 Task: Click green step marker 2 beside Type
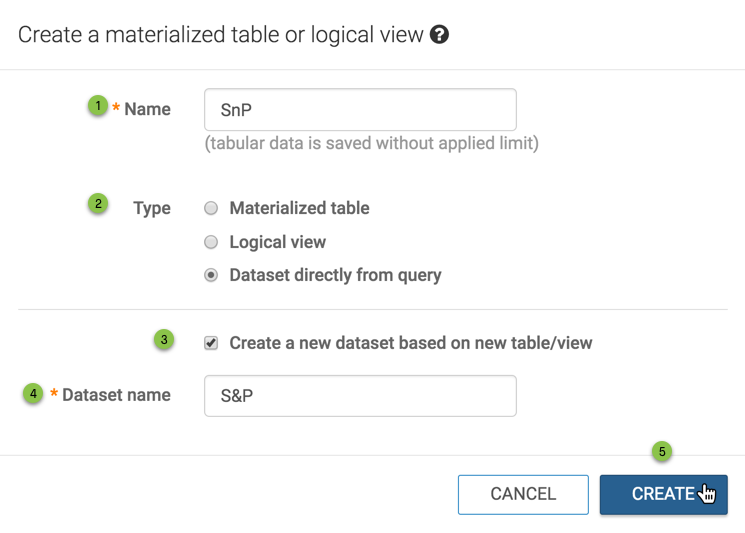coord(98,204)
